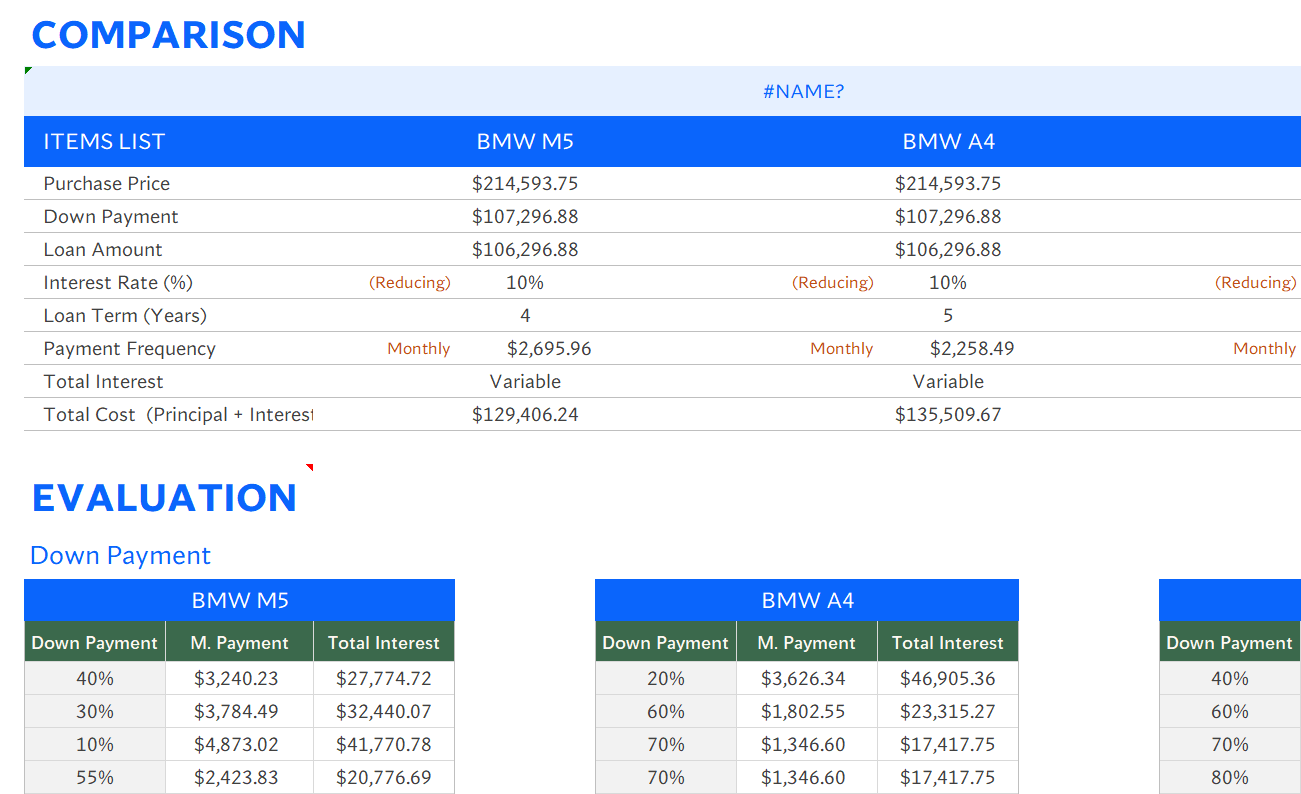The width and height of the screenshot is (1301, 794).
Task: Select the $32,440.07 cell
Action: click(x=384, y=711)
